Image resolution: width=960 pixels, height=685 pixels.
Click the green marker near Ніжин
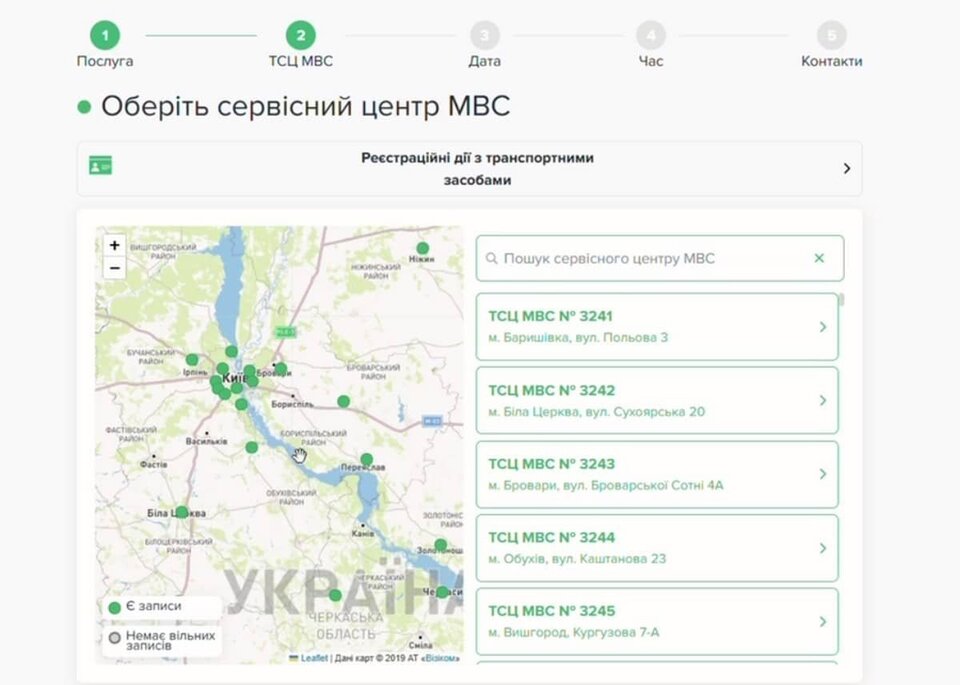tap(422, 248)
